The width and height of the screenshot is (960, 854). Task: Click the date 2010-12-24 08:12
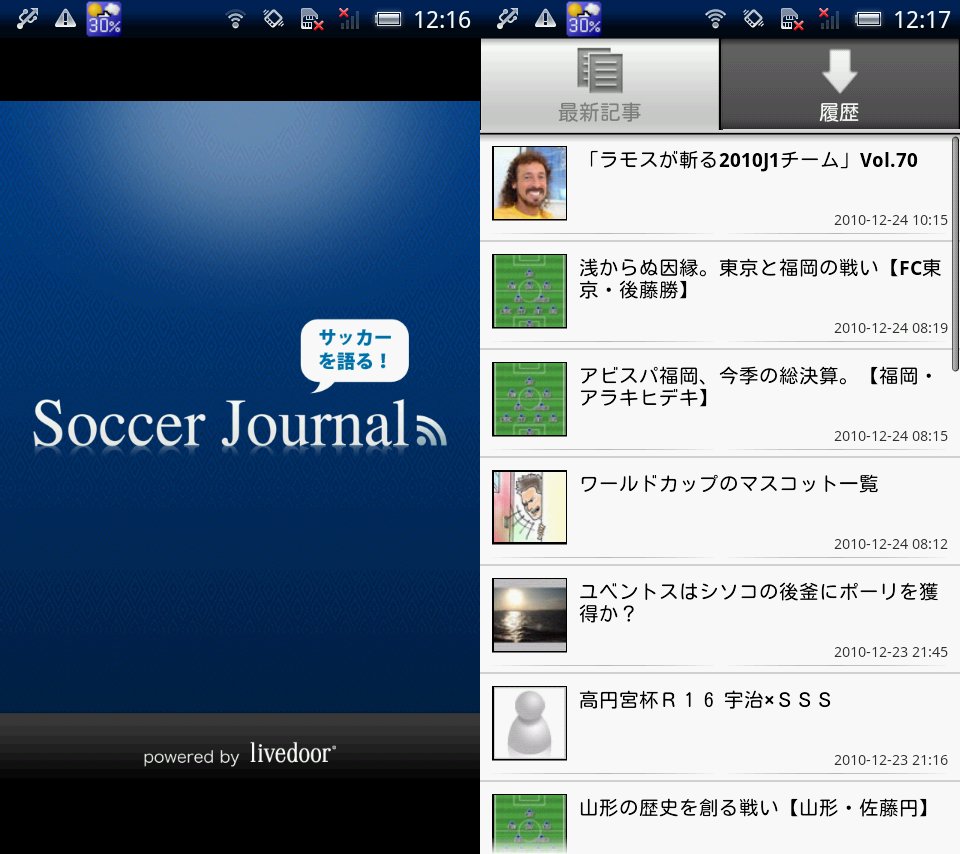click(890, 544)
